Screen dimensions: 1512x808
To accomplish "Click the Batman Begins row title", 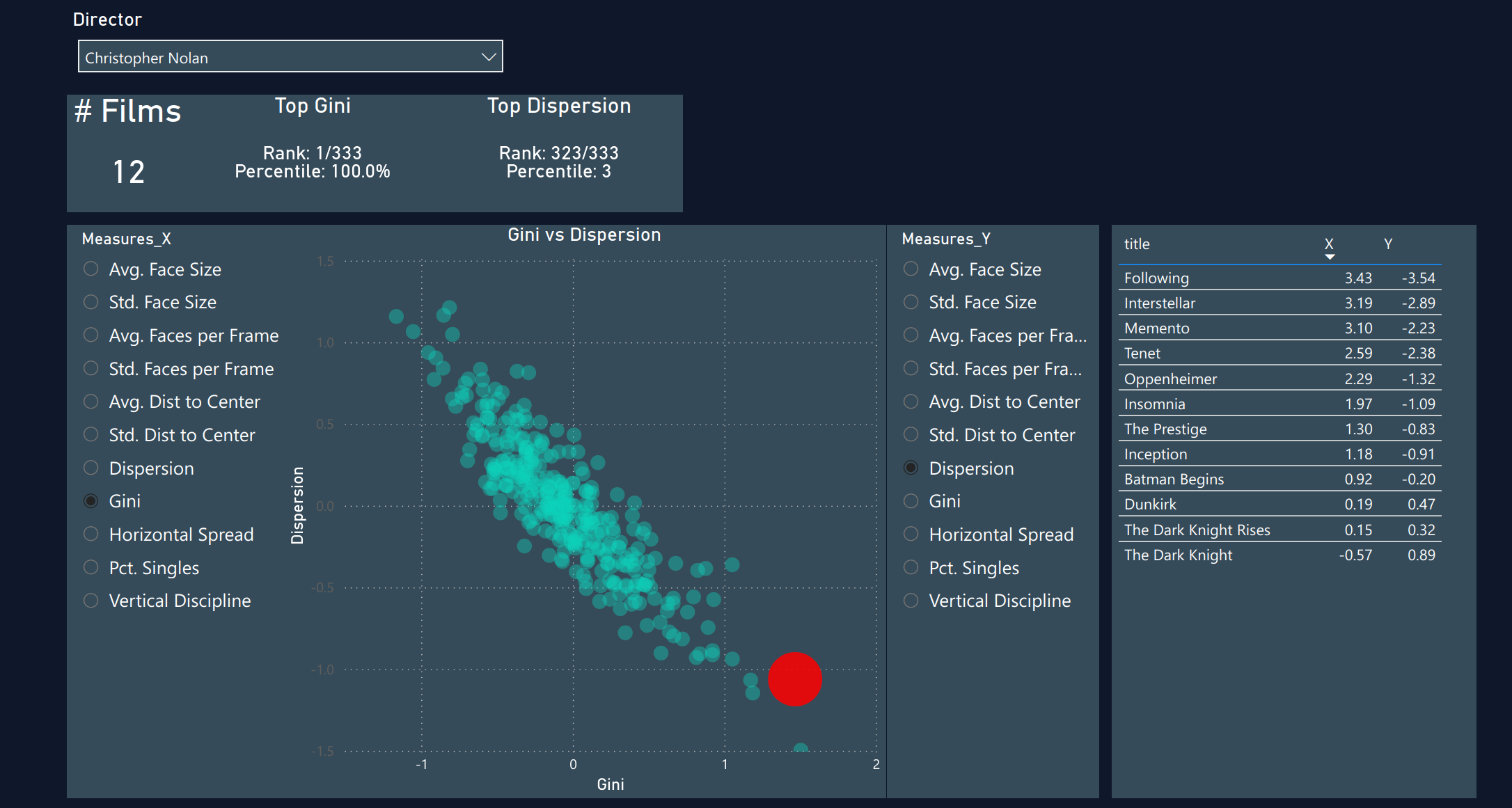I will [x=1174, y=479].
